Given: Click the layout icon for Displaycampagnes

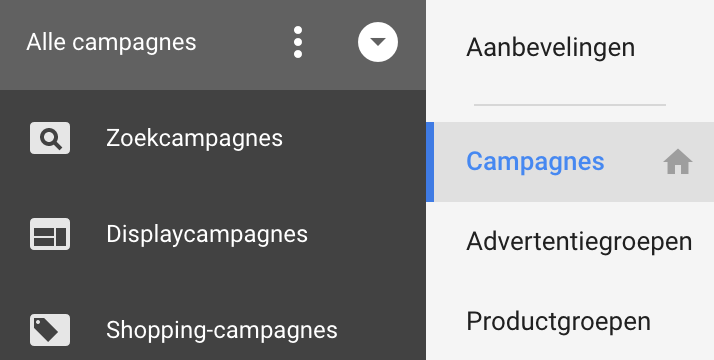Looking at the screenshot, I should point(50,234).
